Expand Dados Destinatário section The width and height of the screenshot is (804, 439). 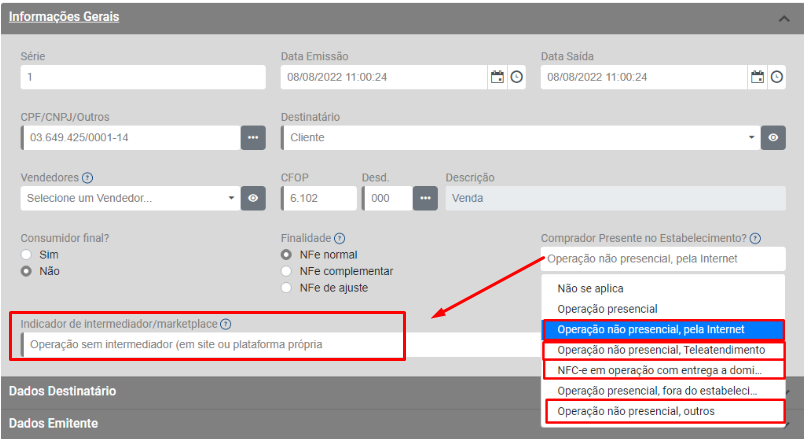coord(402,391)
